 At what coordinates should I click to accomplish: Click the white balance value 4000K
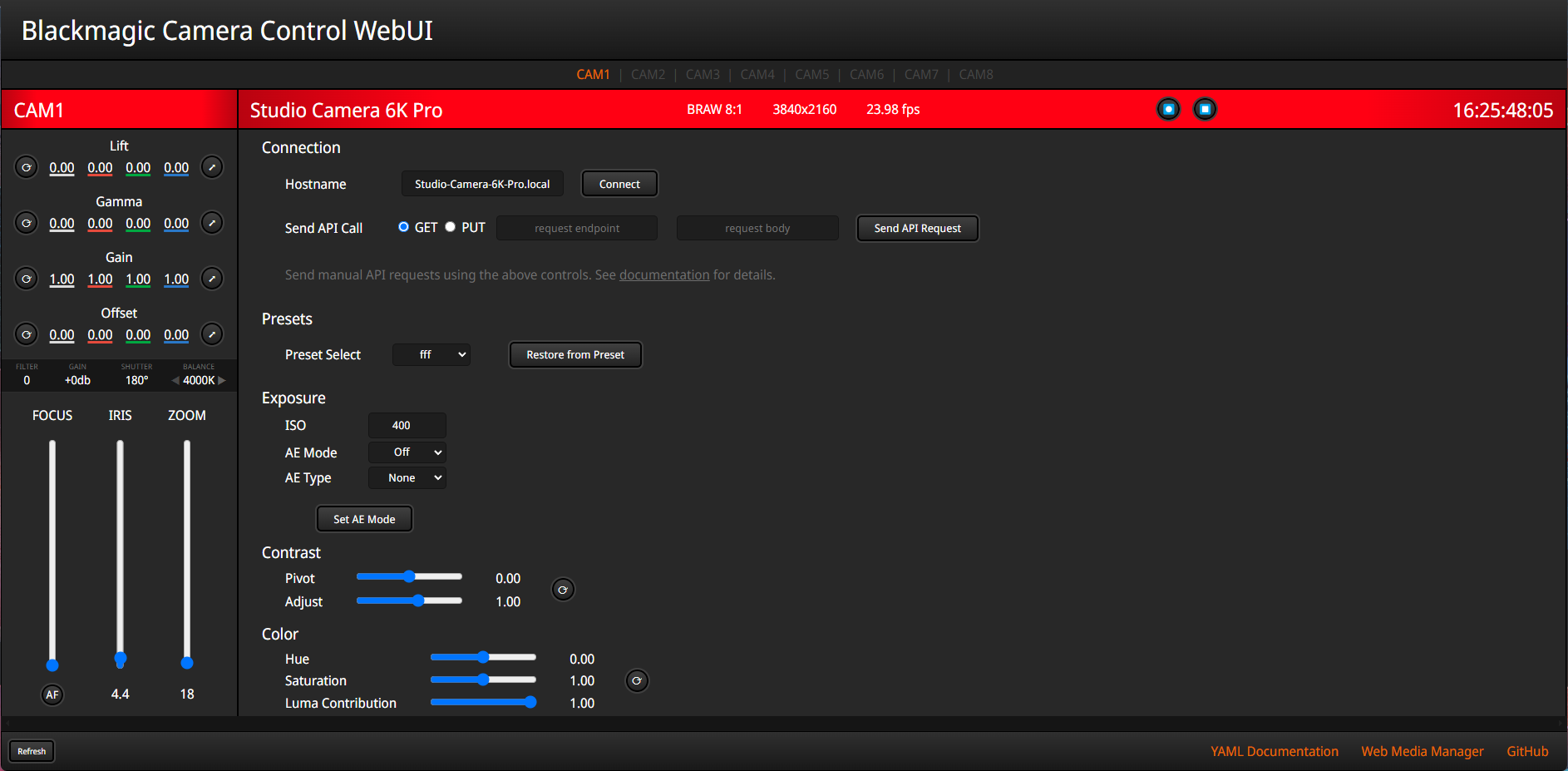pyautogui.click(x=199, y=380)
